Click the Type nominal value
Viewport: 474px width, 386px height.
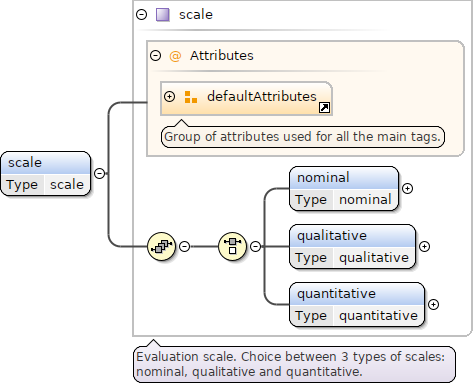click(365, 200)
